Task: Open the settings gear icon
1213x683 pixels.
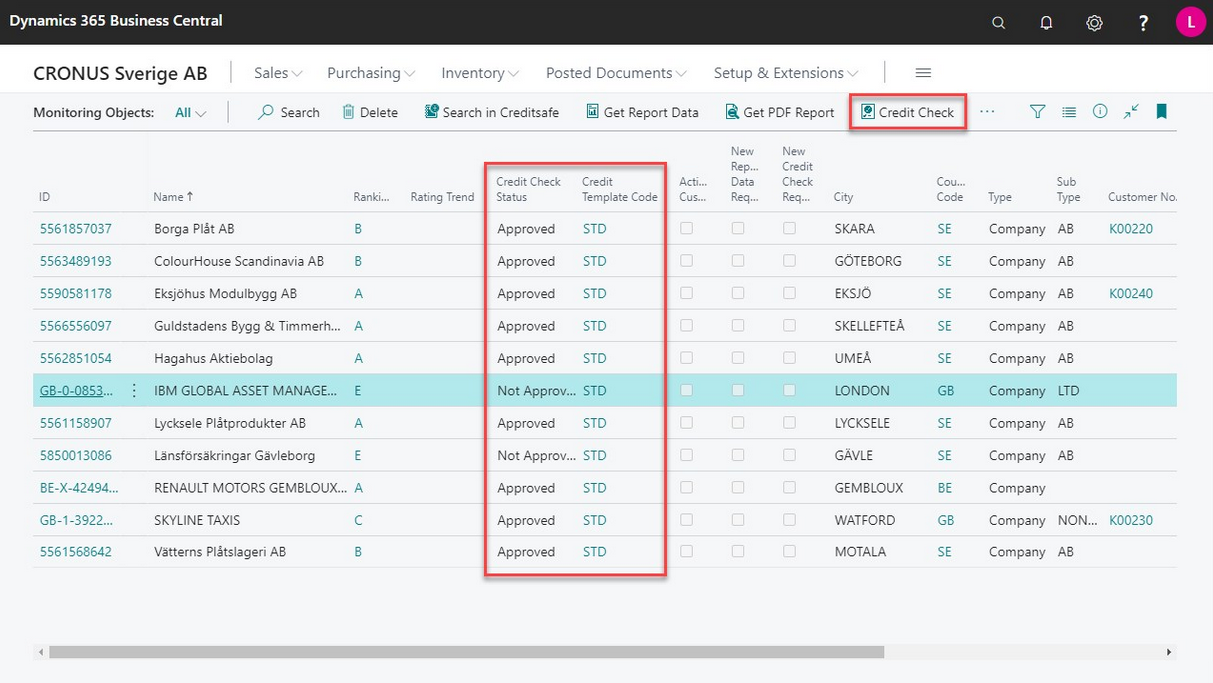Action: 1094,22
